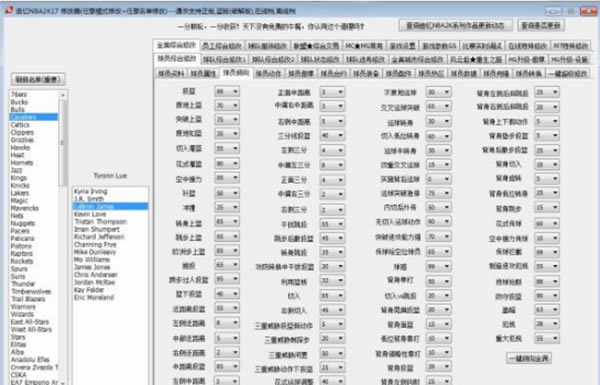
Task: Open the 球员动作 tab
Action: click(268, 73)
